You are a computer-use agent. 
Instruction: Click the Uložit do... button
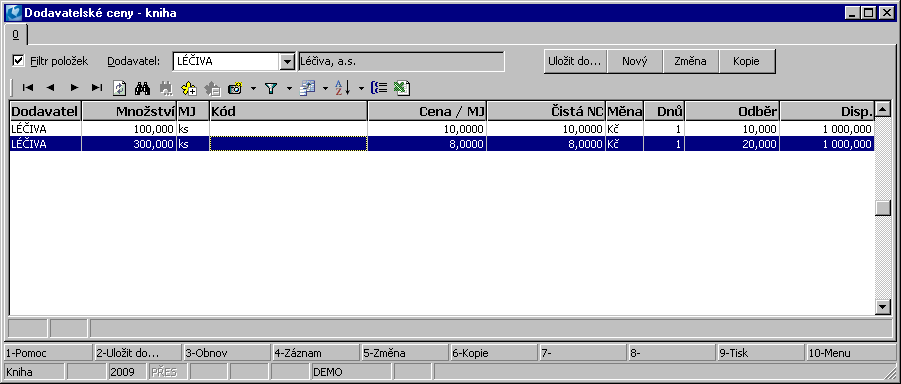(575, 62)
